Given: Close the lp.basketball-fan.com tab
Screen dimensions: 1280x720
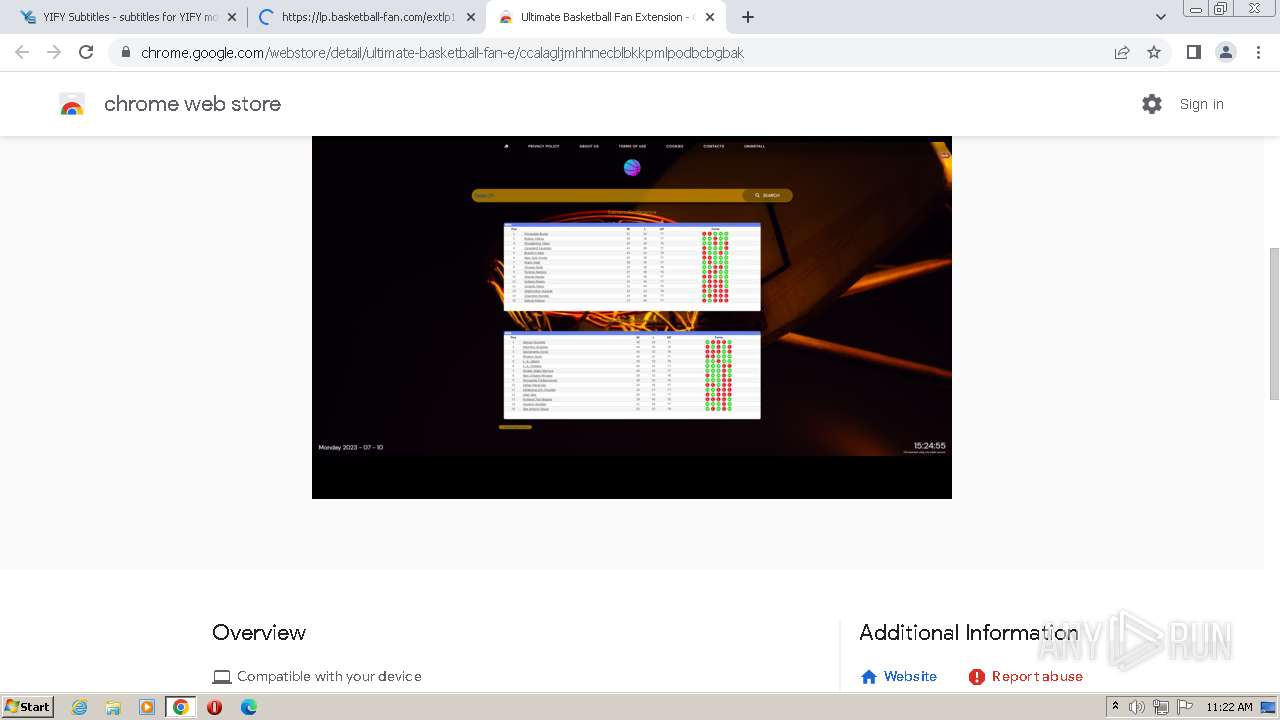Looking at the screenshot, I should pos(471,17).
